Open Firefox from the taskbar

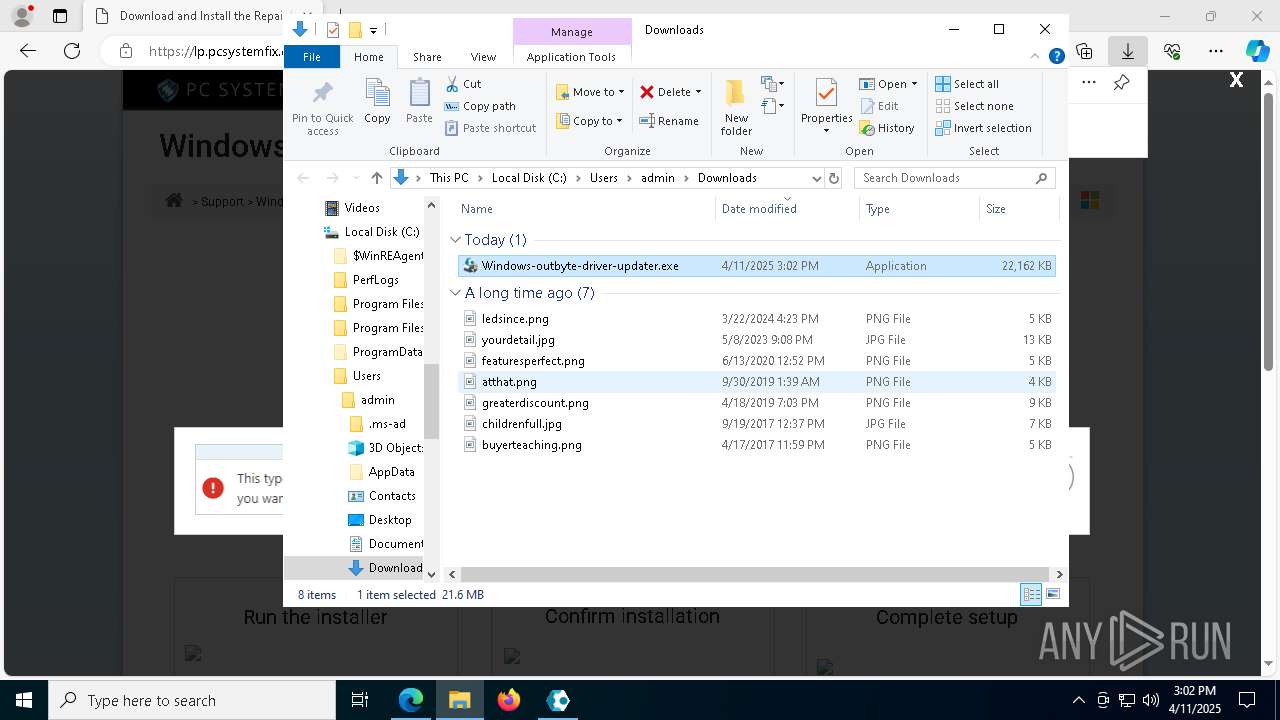click(x=509, y=700)
